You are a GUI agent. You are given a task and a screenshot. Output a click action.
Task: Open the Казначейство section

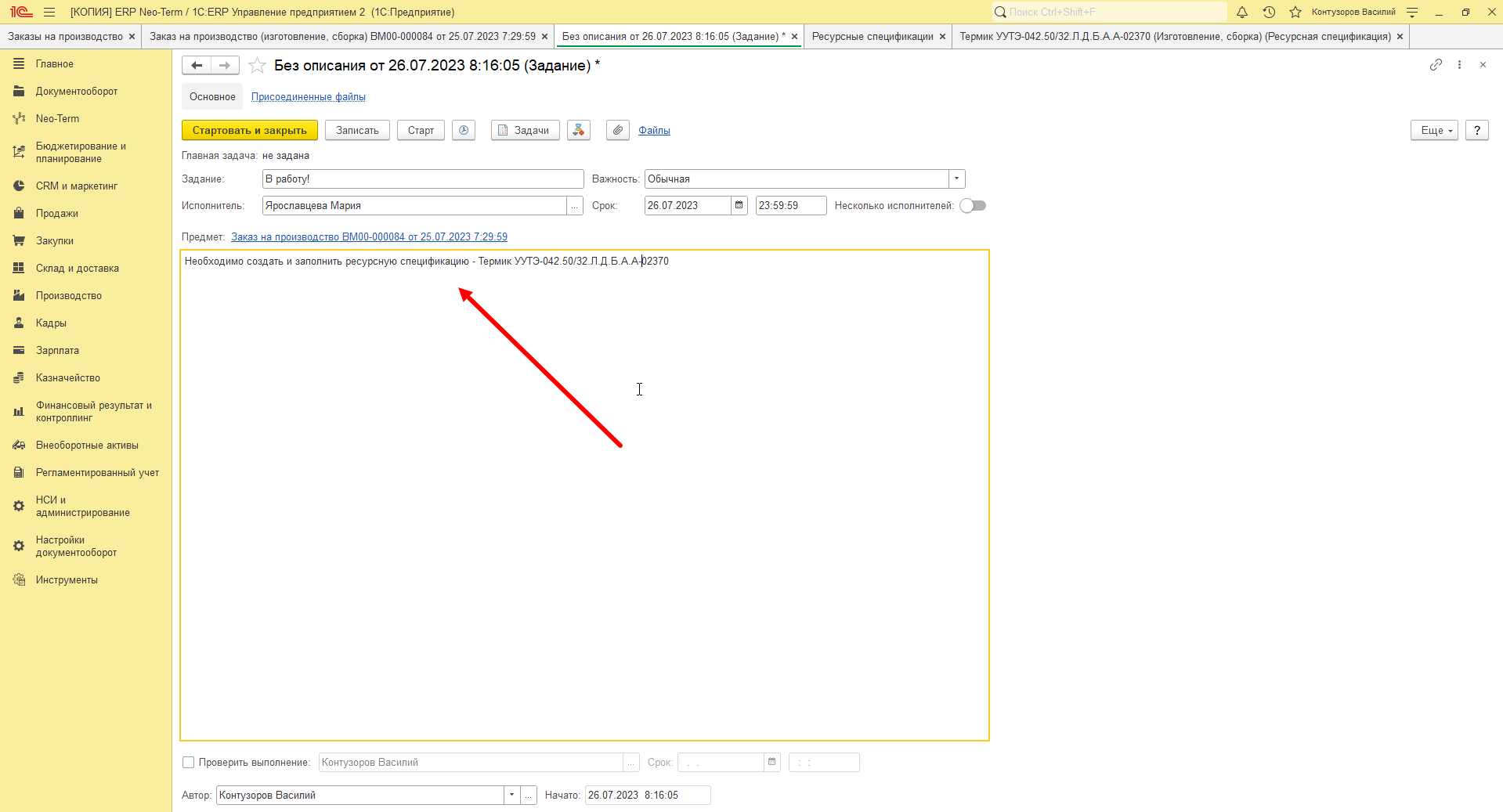pos(68,377)
